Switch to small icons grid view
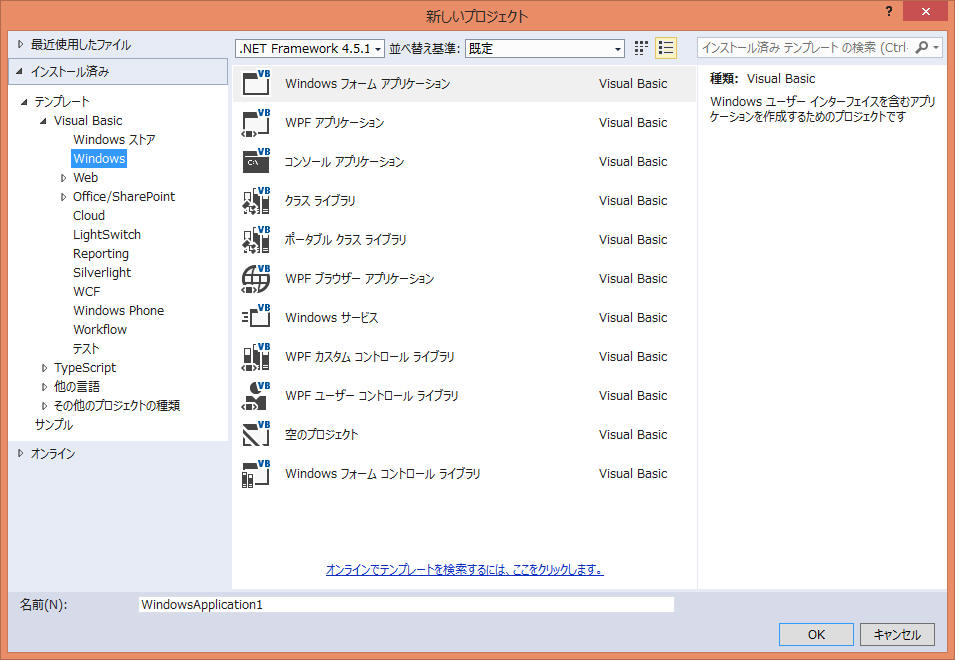The height and width of the screenshot is (660, 955). pos(641,48)
